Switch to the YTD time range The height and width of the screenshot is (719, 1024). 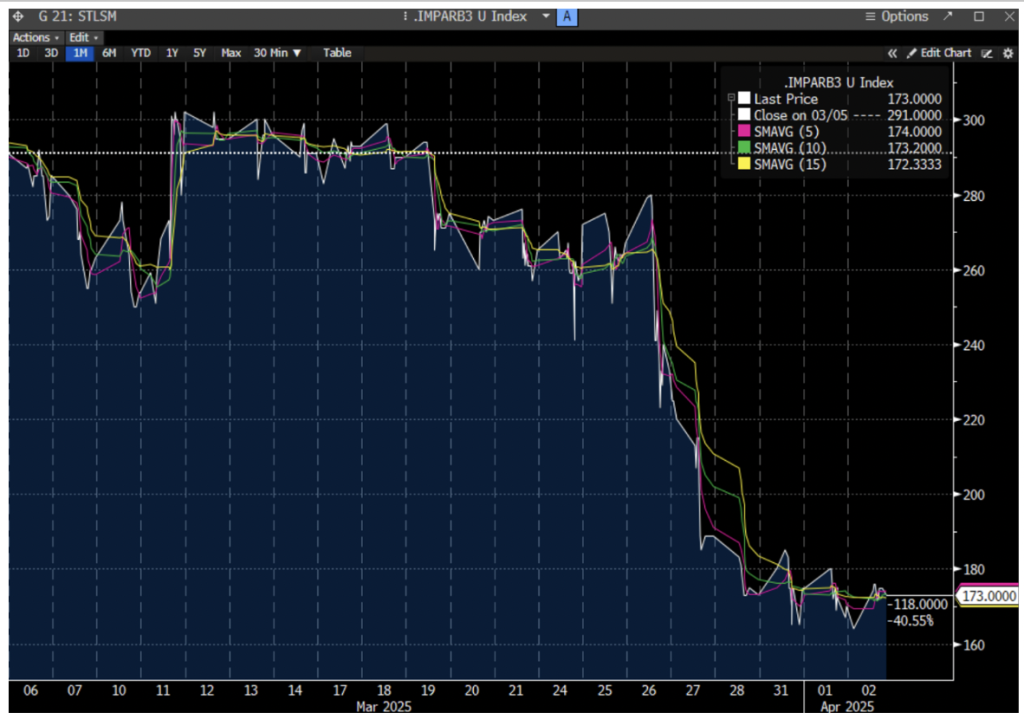click(x=141, y=53)
